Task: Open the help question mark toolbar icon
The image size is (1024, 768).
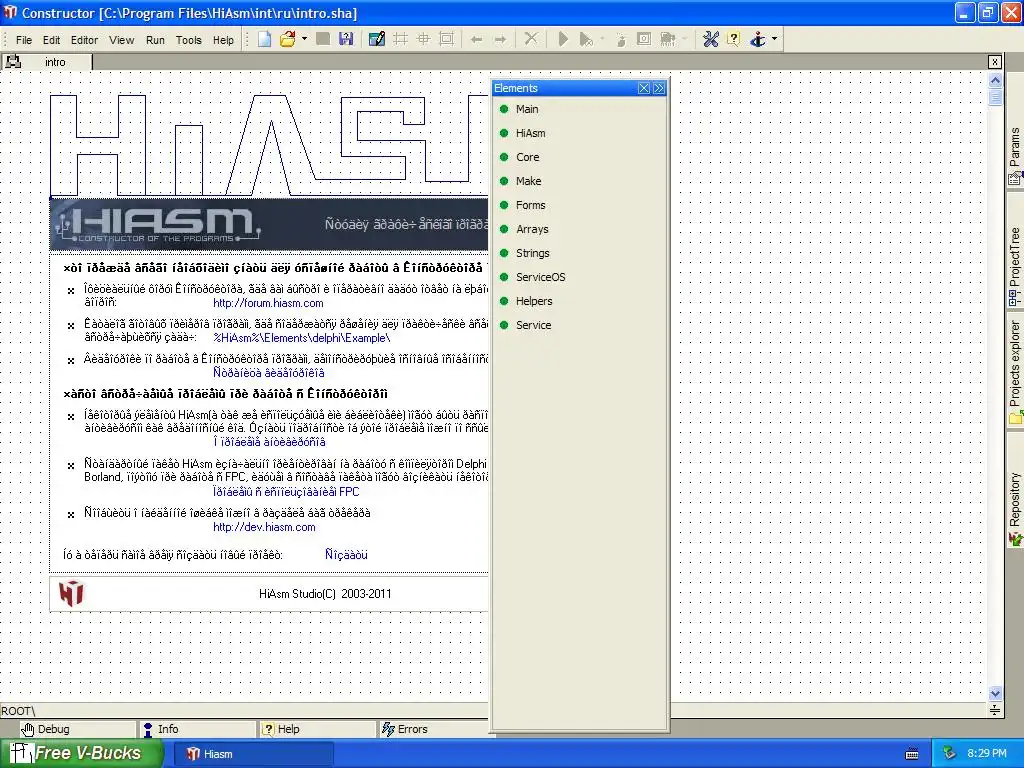Action: (x=733, y=39)
